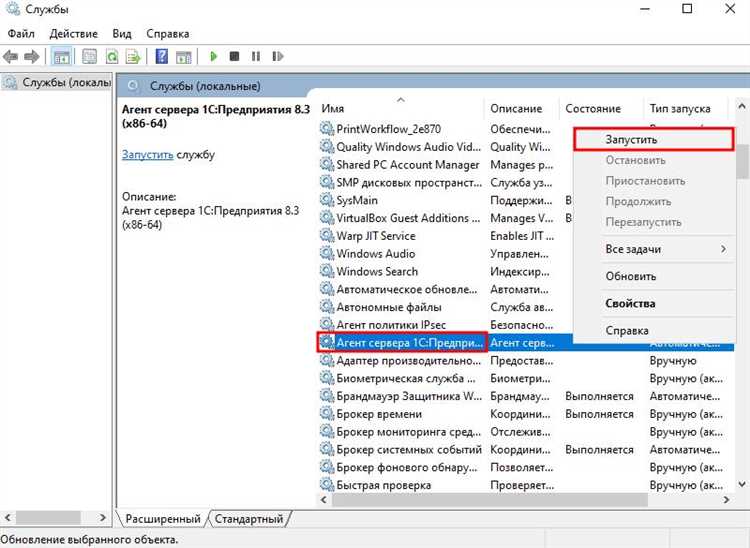Select the Брокер системных событий service name
This screenshot has width=750, height=548.
[x=409, y=449]
